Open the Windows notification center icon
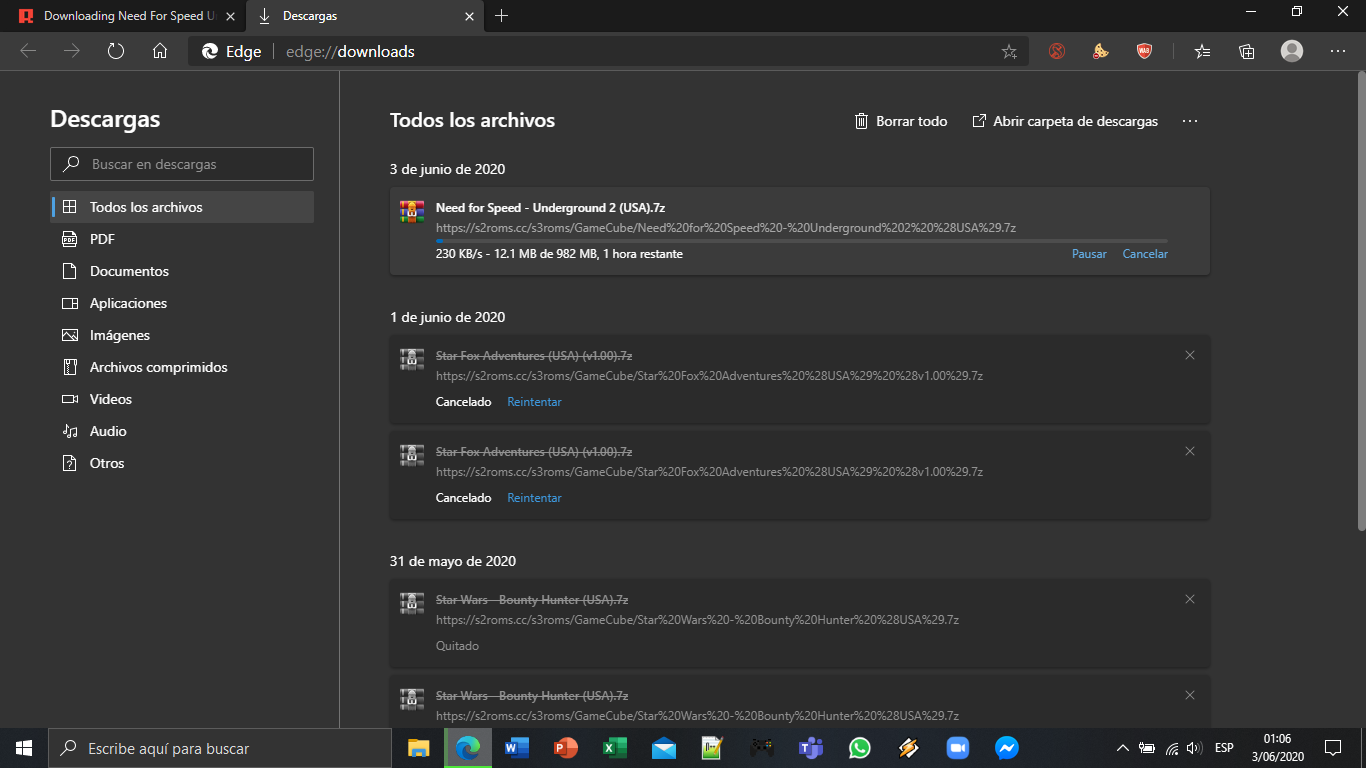The width and height of the screenshot is (1366, 768). (x=1333, y=748)
